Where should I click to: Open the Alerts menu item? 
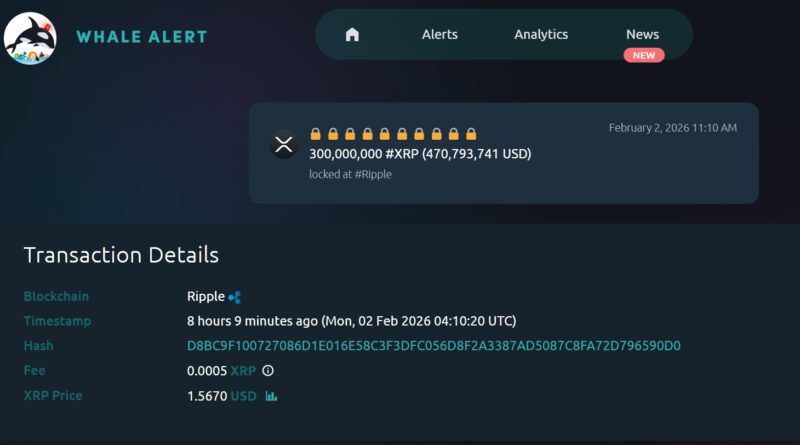click(x=440, y=34)
